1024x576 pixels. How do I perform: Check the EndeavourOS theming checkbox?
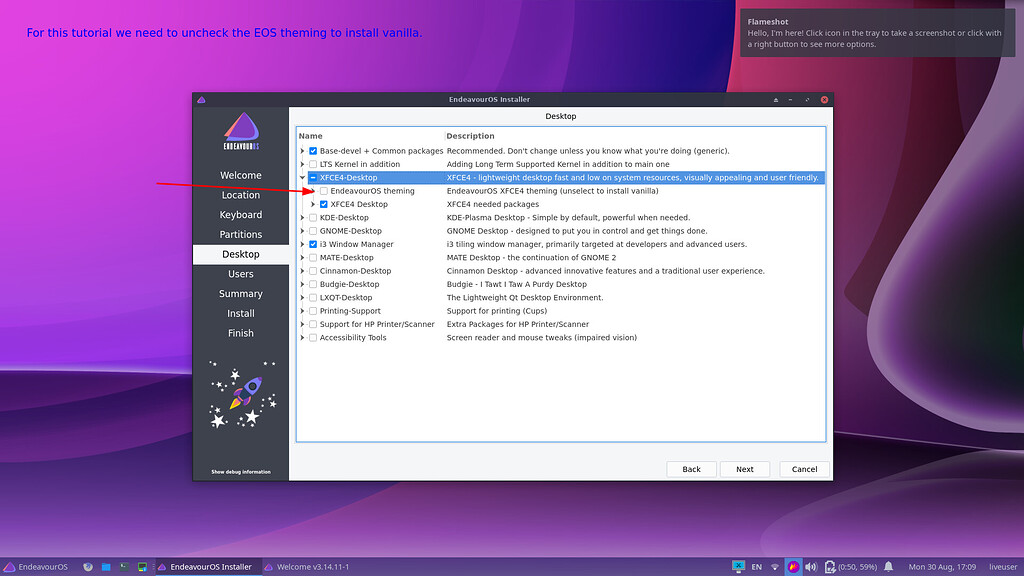tap(324, 191)
